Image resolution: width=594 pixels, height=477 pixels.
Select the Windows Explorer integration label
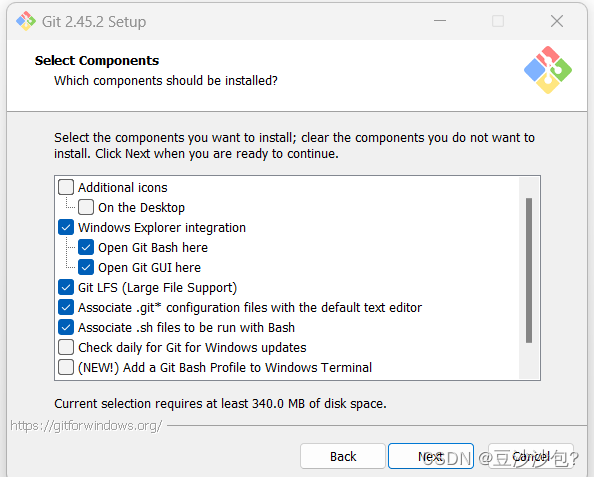(x=162, y=228)
